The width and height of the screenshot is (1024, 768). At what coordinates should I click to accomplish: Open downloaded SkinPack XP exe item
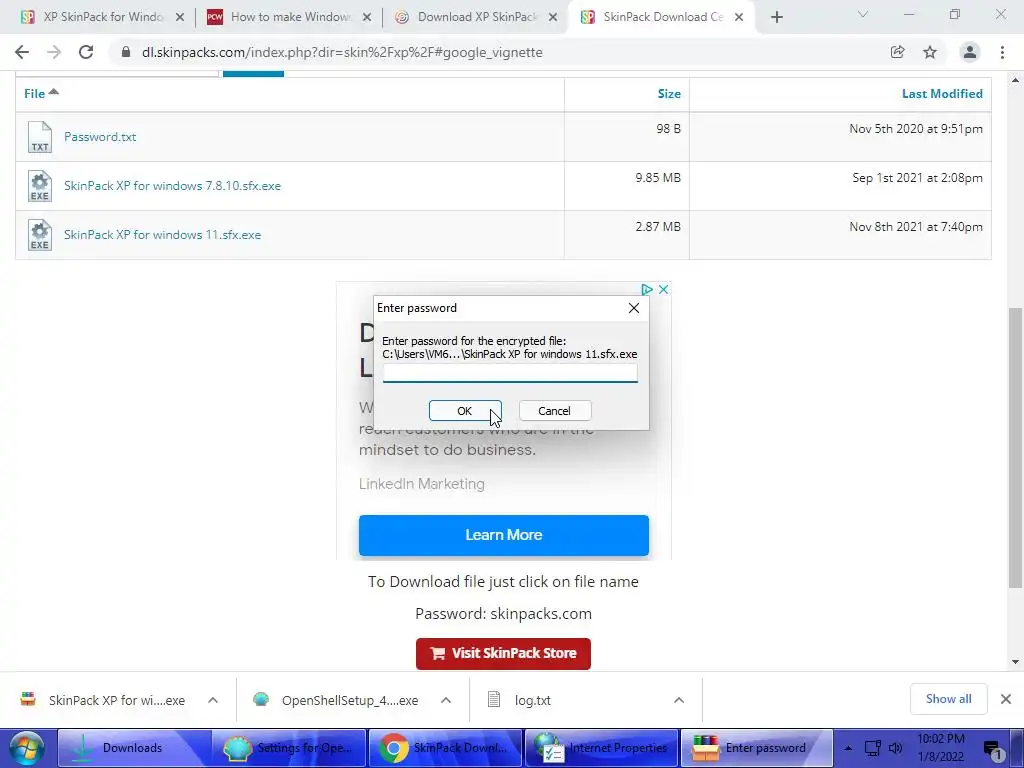click(103, 700)
